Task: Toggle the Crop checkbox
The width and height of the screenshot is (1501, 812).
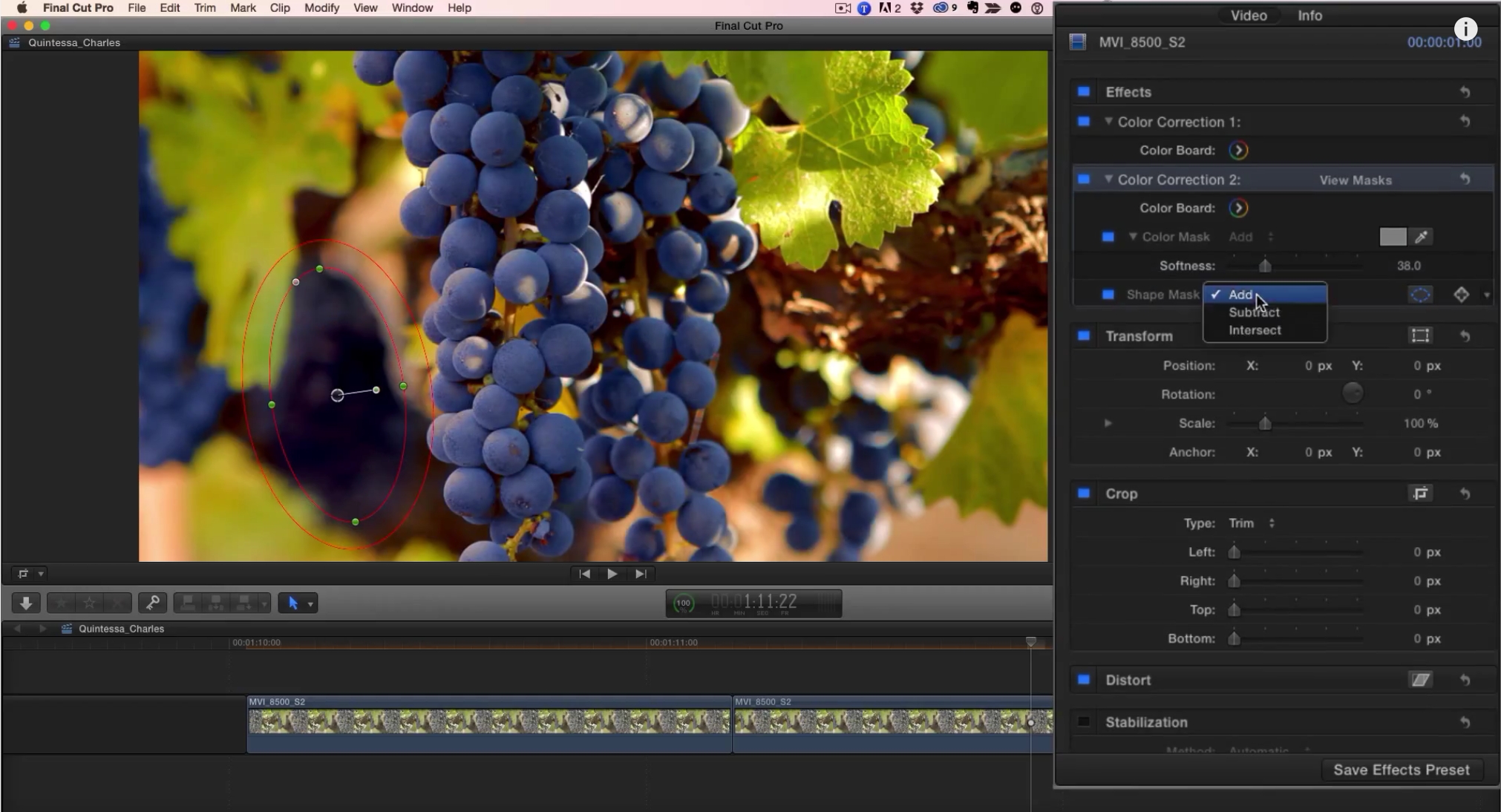Action: tap(1084, 494)
